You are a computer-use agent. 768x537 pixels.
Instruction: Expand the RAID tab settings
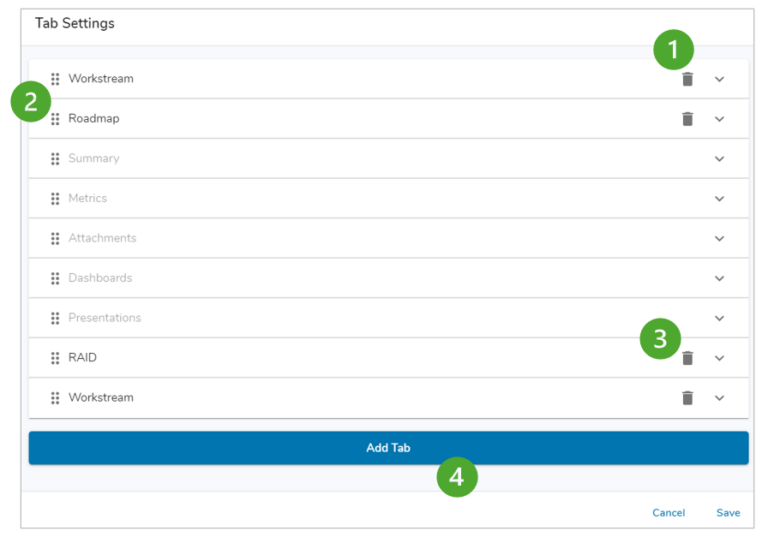(x=720, y=358)
